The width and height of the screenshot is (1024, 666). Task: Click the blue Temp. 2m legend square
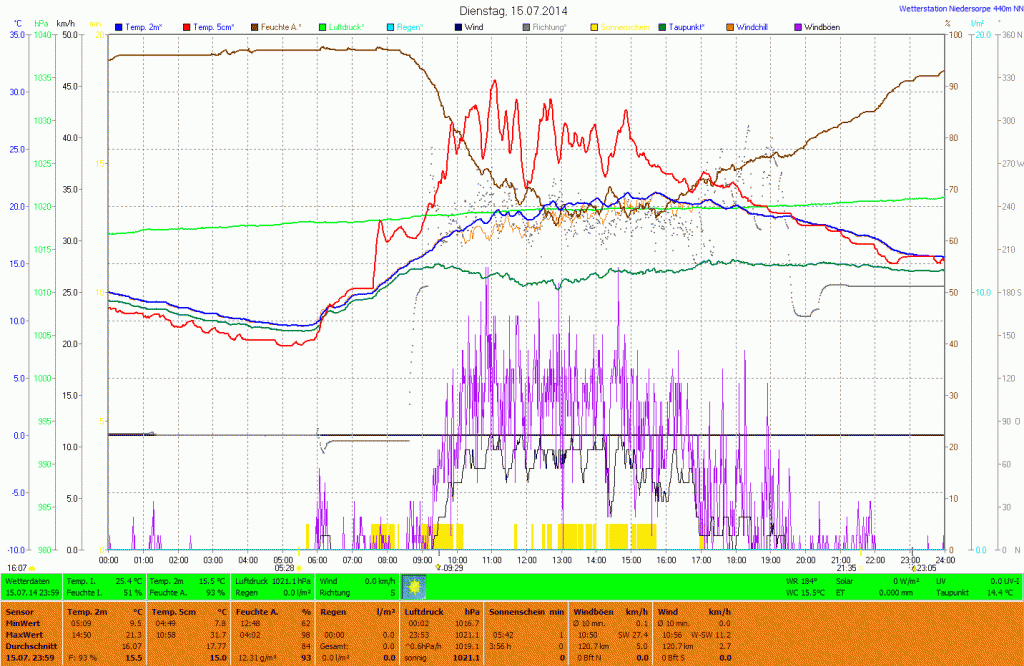point(120,26)
